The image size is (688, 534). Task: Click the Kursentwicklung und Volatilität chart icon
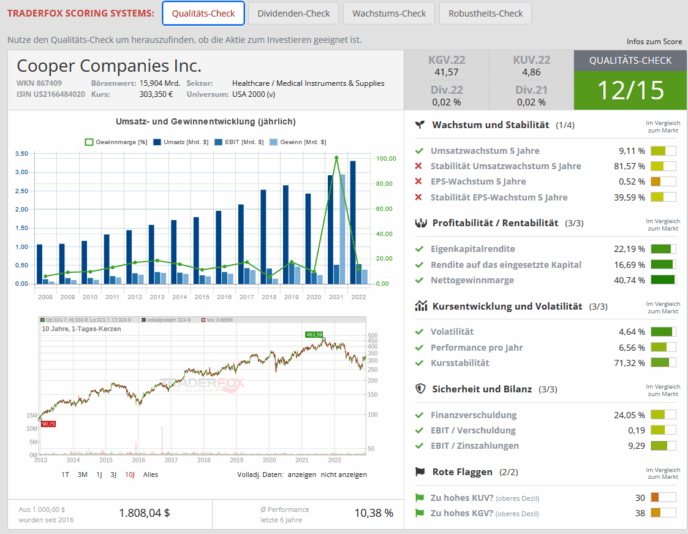pos(421,305)
